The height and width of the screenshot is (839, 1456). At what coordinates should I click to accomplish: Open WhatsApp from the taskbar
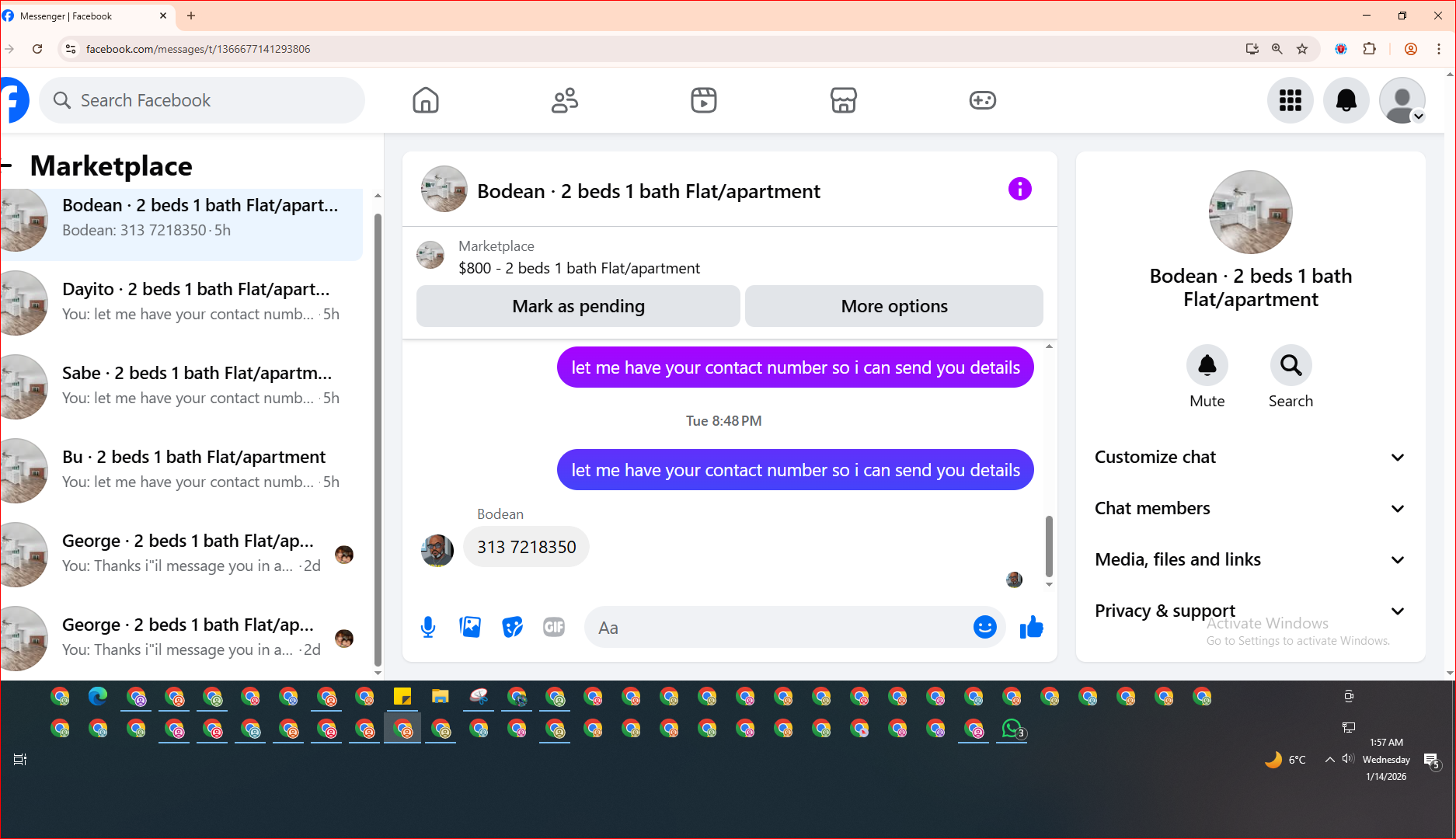point(1012,729)
